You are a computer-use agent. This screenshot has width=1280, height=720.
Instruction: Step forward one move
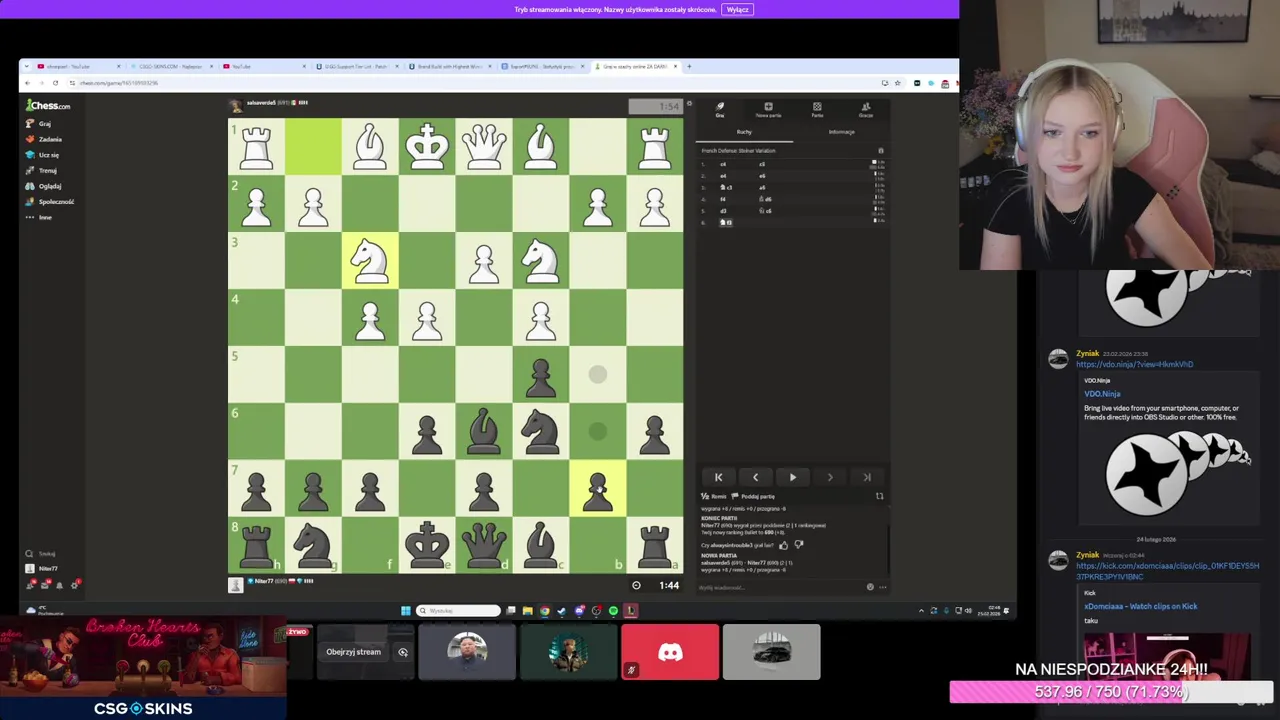[x=829, y=477]
